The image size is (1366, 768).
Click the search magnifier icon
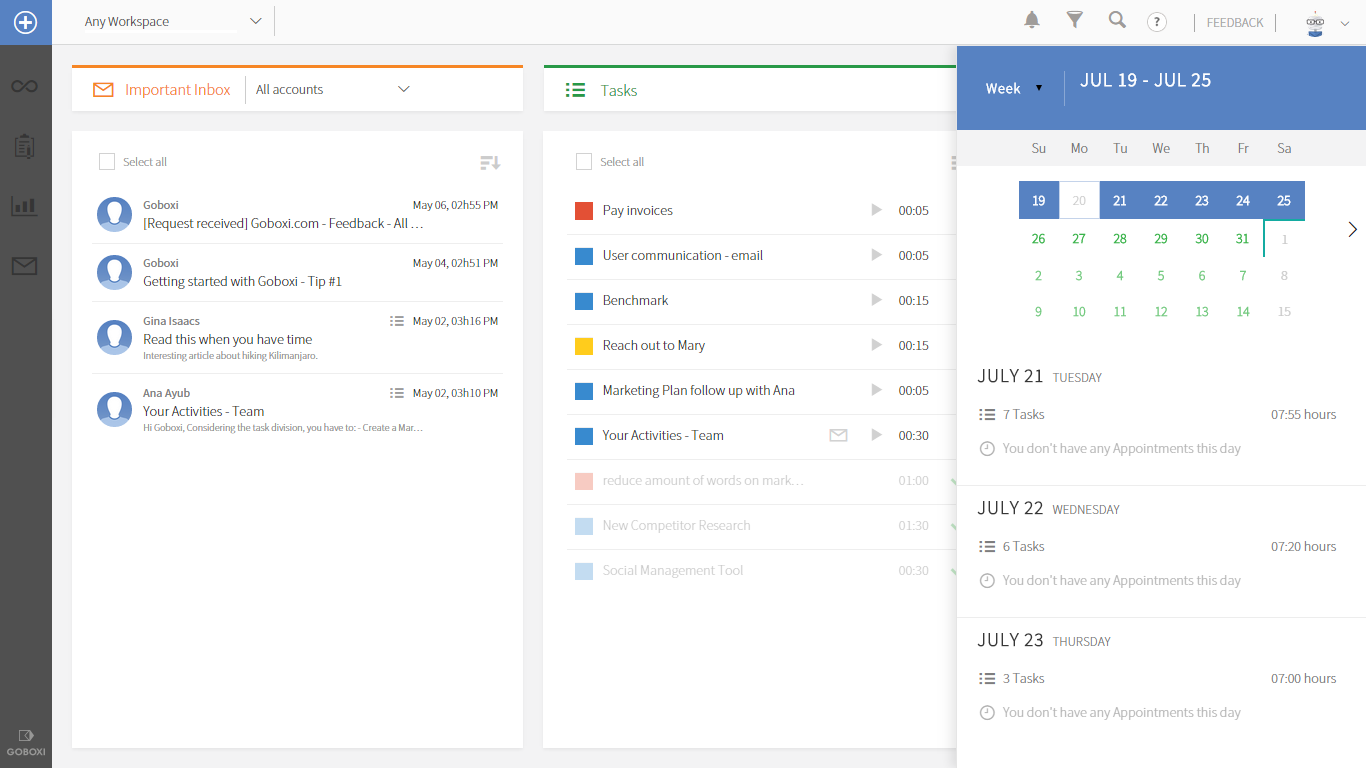(1117, 20)
